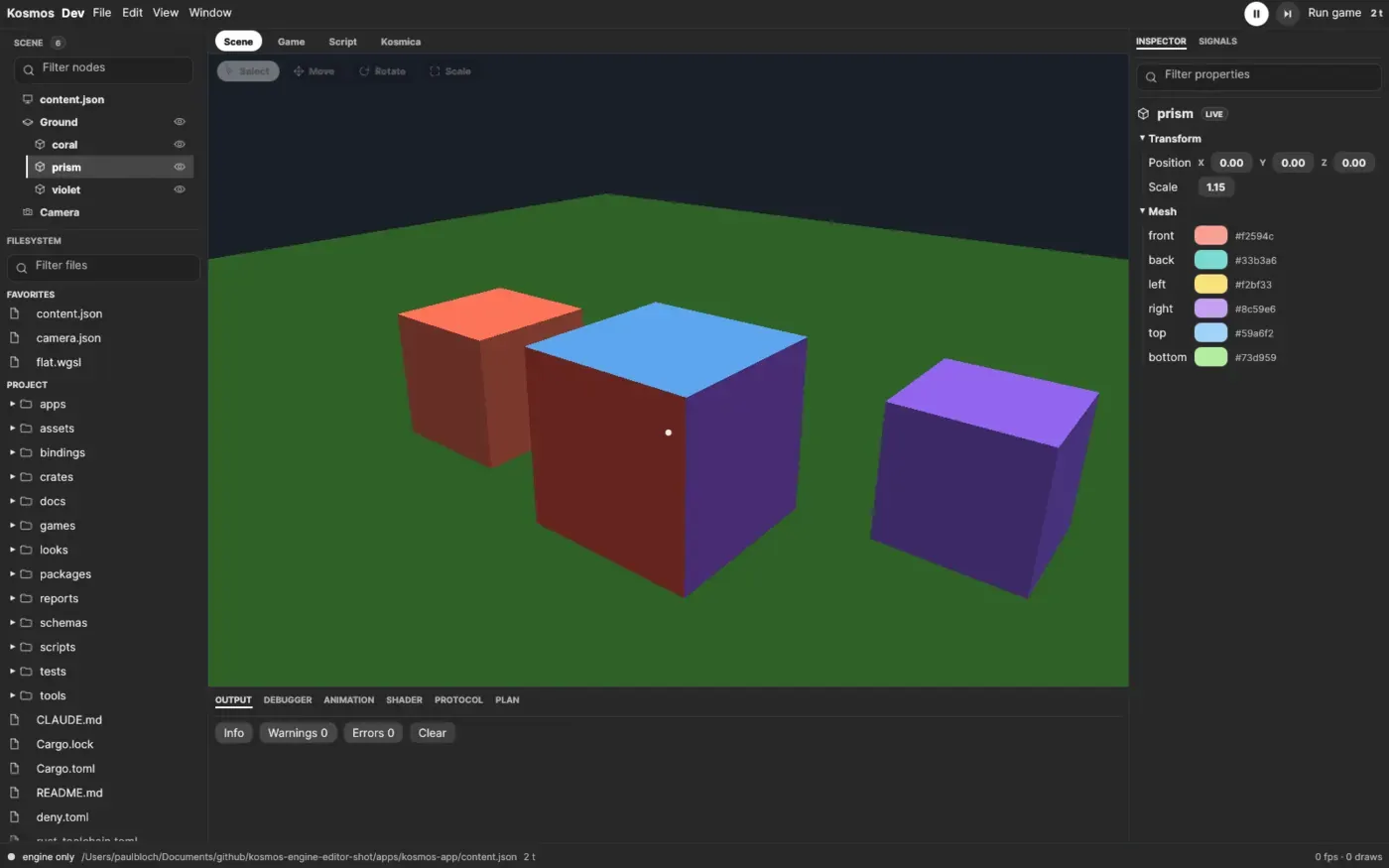Switch to the Game tab
The image size is (1389, 868).
coord(291,42)
